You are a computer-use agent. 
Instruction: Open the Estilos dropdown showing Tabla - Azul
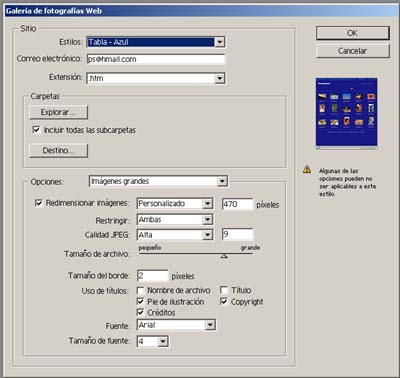tap(156, 42)
